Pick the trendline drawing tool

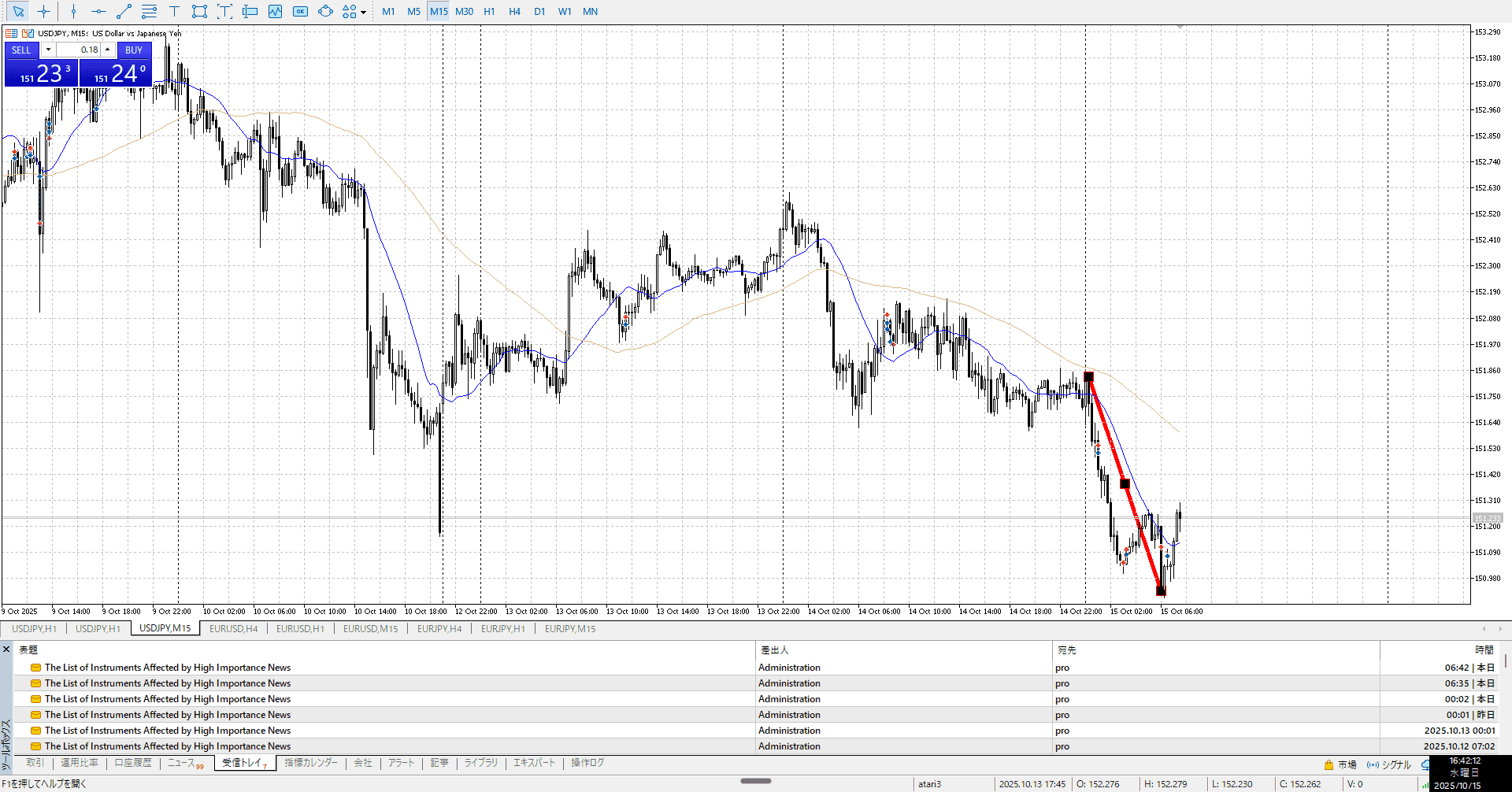click(x=124, y=12)
